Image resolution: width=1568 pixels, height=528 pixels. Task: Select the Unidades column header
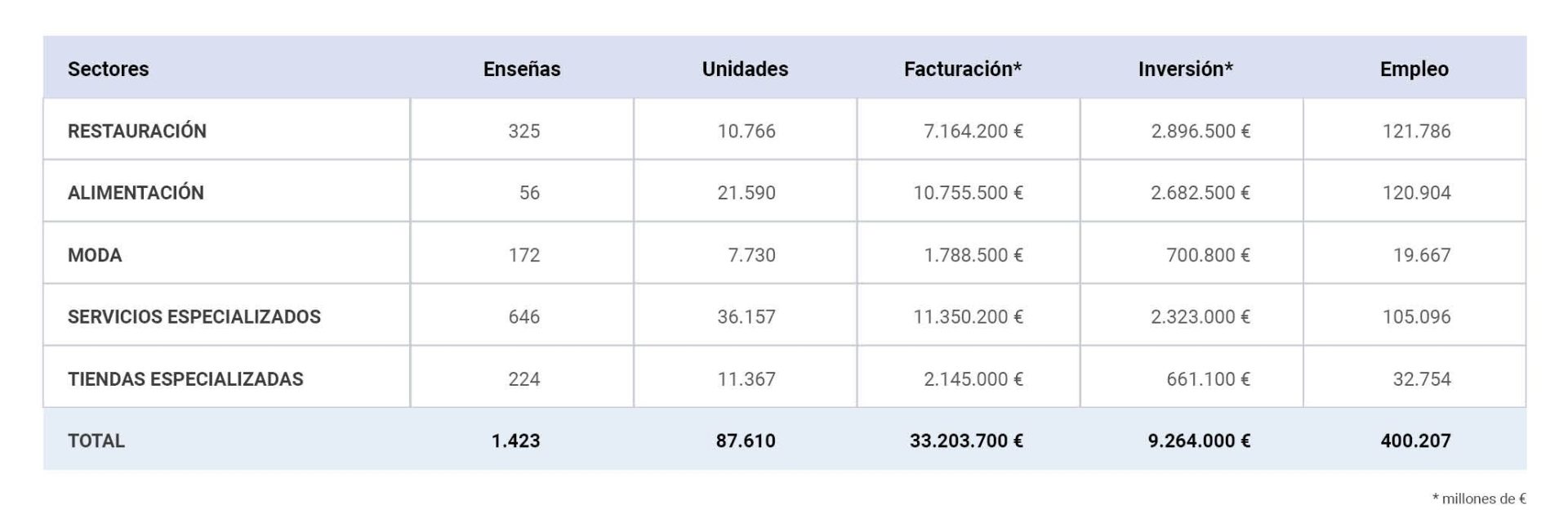pyautogui.click(x=745, y=69)
